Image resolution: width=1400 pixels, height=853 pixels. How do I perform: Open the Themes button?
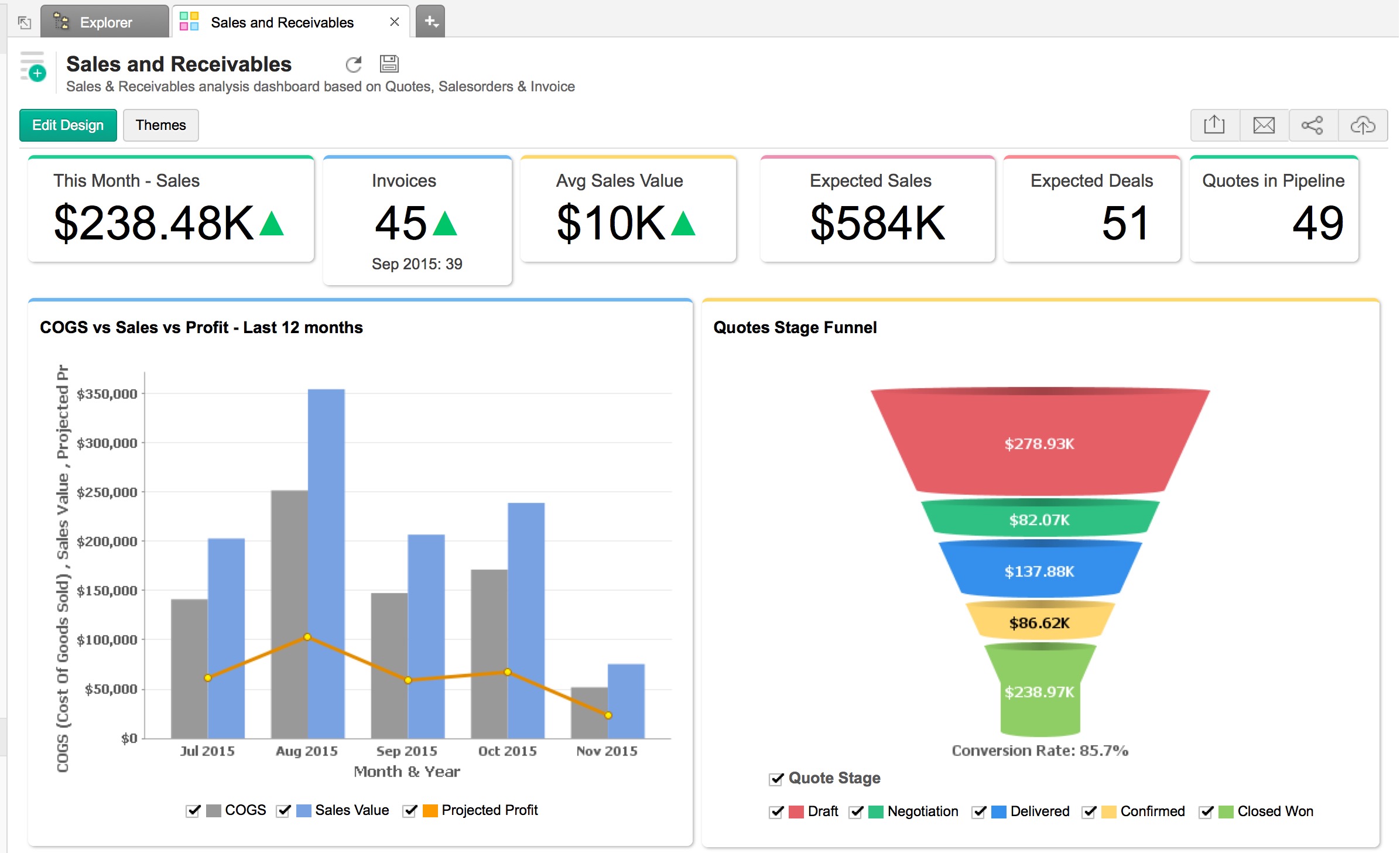pyautogui.click(x=160, y=125)
